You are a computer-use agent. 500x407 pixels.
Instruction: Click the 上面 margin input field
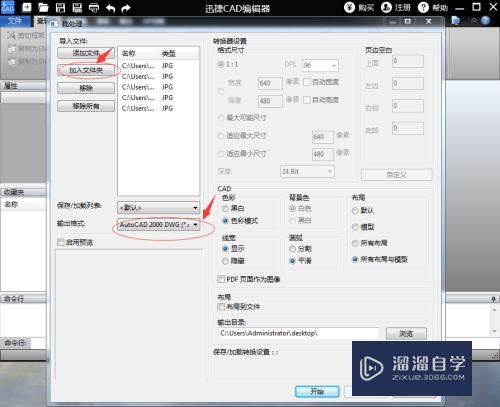click(x=408, y=61)
